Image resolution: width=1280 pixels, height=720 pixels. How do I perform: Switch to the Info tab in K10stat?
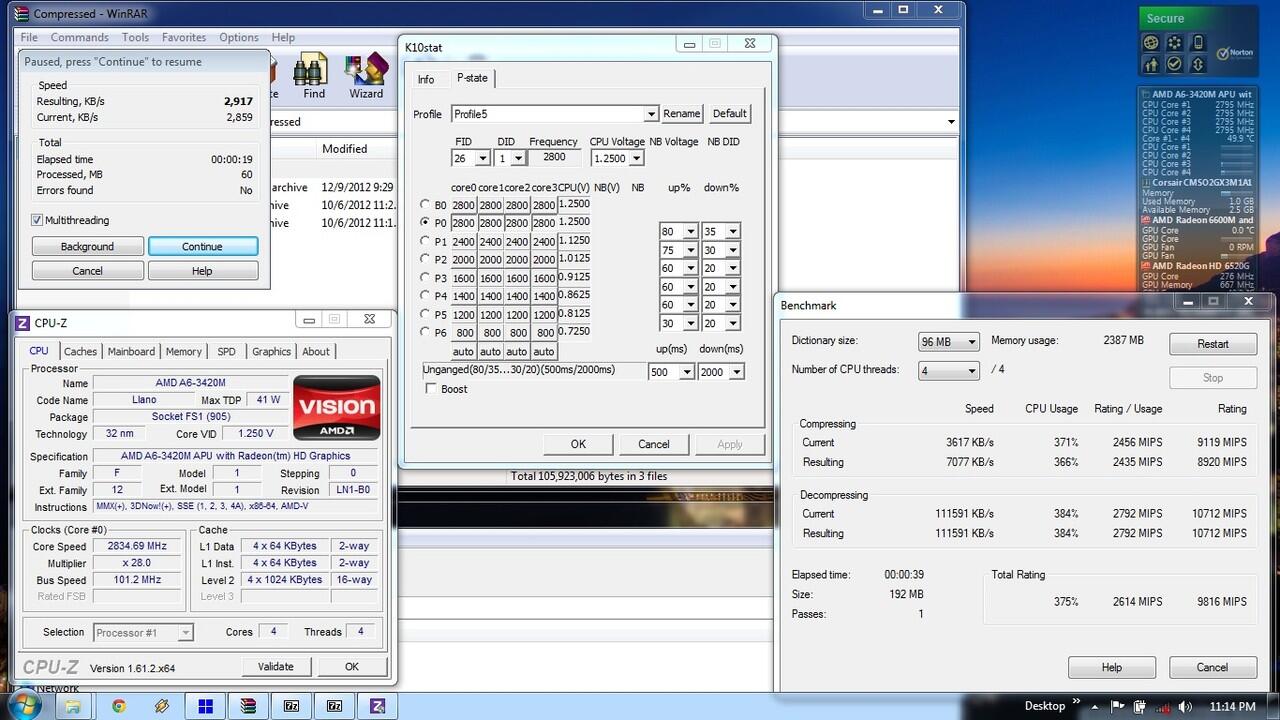click(426, 80)
